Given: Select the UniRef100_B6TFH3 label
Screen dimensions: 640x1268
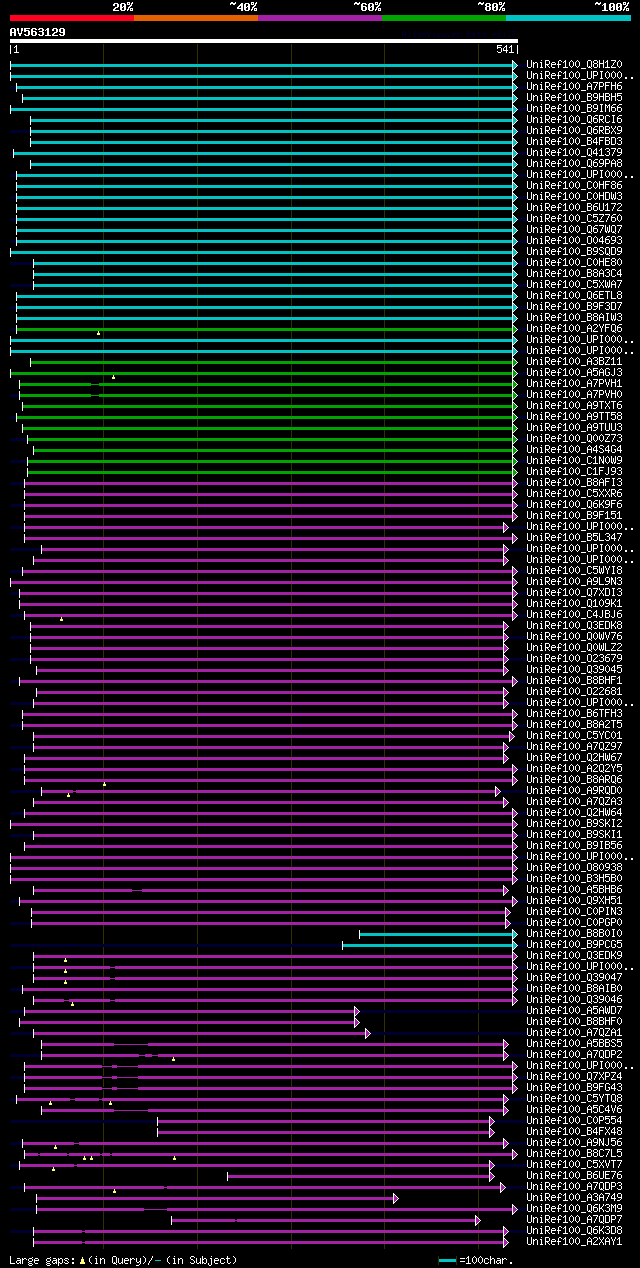Looking at the screenshot, I should tap(574, 714).
